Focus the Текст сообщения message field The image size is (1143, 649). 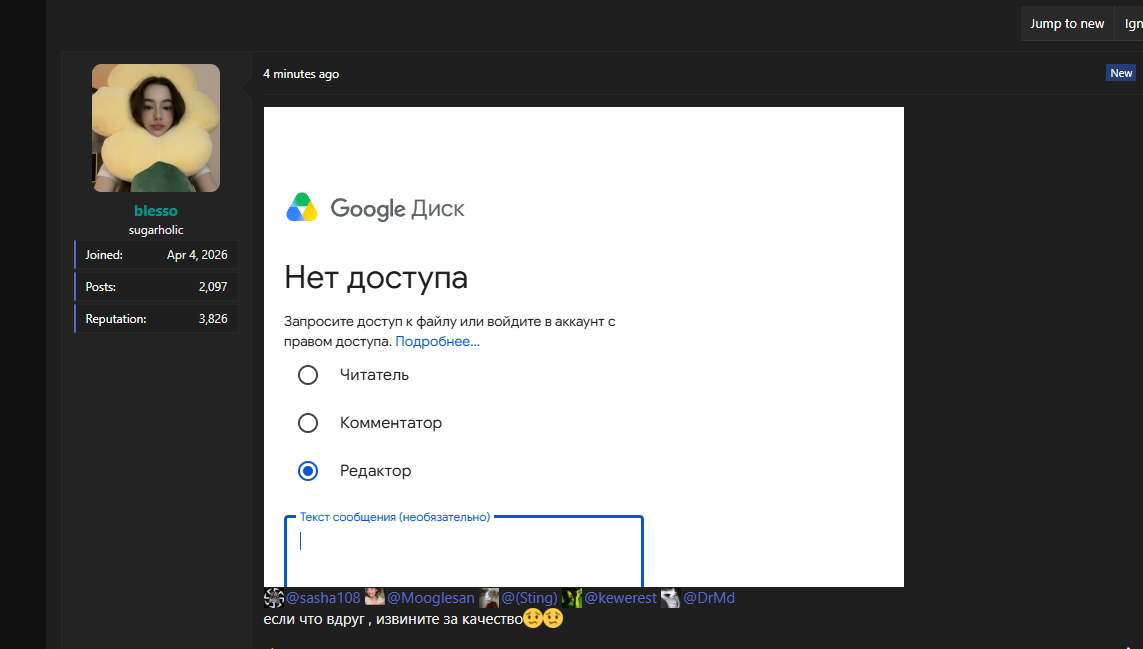[464, 551]
